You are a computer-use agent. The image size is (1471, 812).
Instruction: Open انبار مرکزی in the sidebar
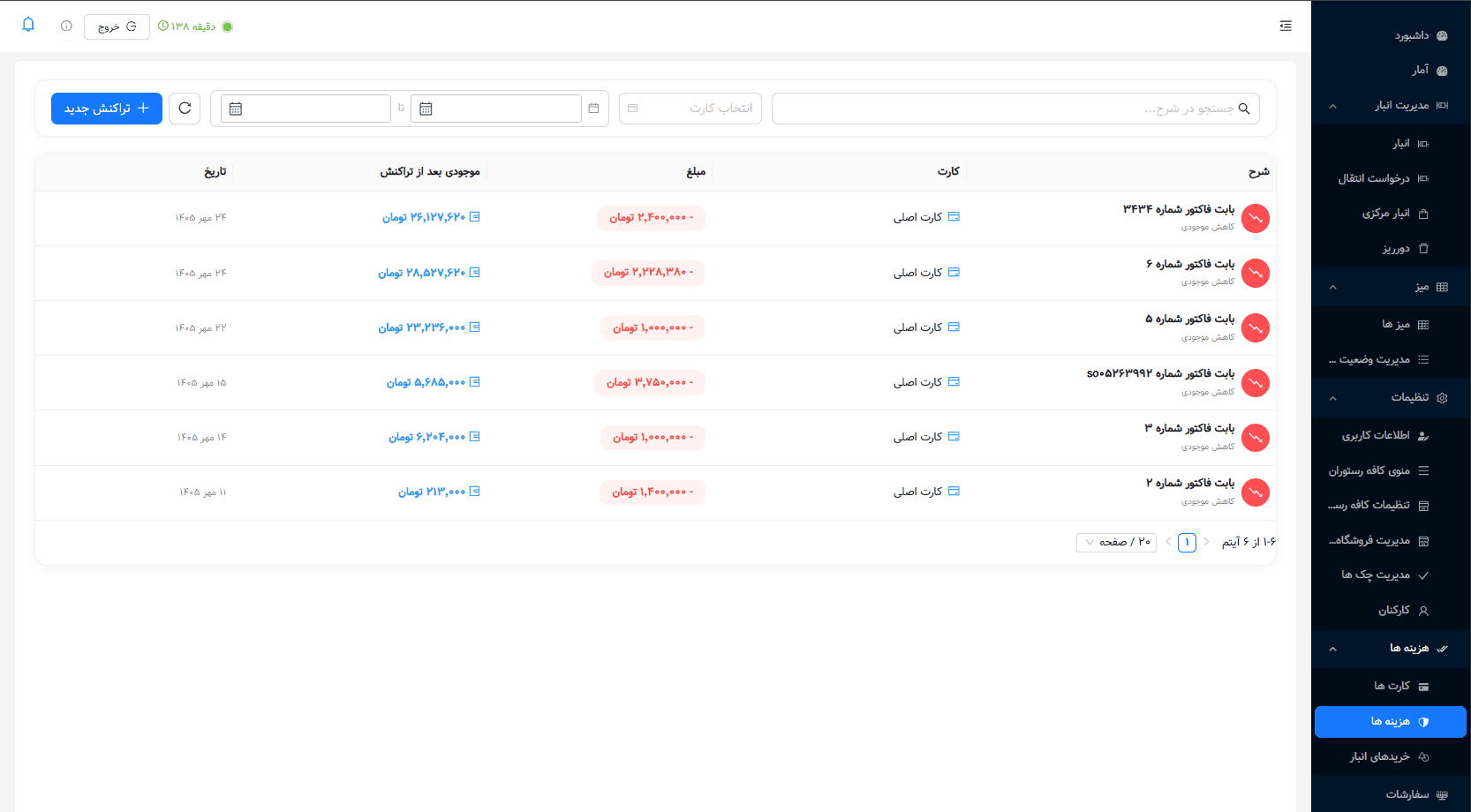click(x=1391, y=214)
